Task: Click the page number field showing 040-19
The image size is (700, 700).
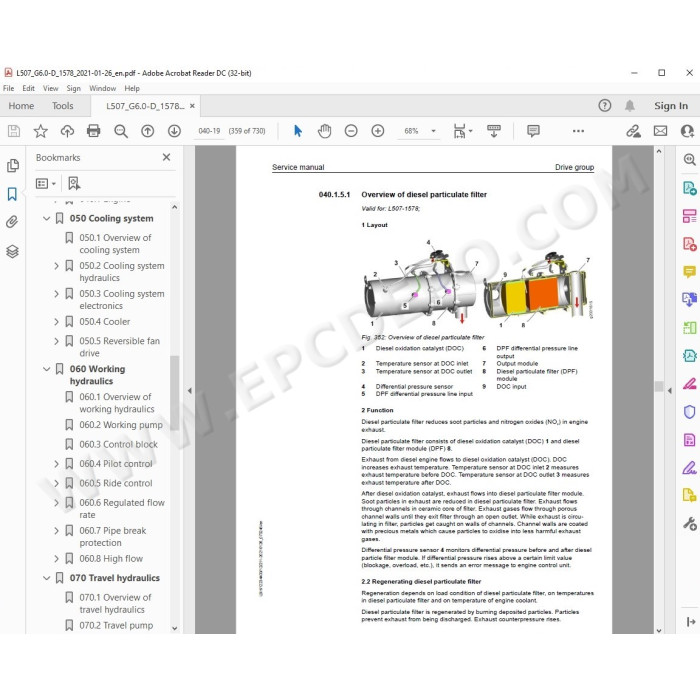Action: (209, 131)
